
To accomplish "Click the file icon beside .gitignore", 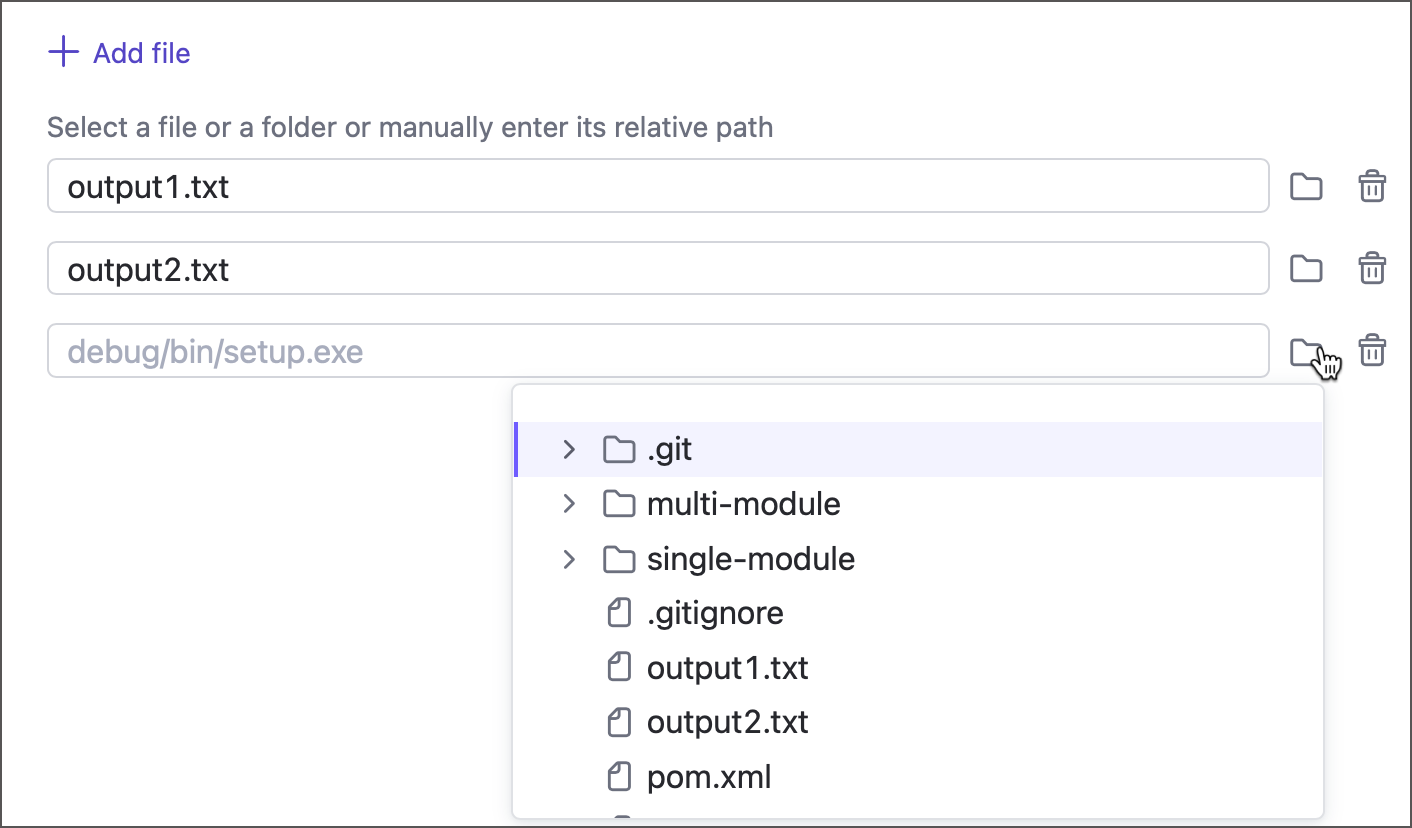I will tap(620, 613).
